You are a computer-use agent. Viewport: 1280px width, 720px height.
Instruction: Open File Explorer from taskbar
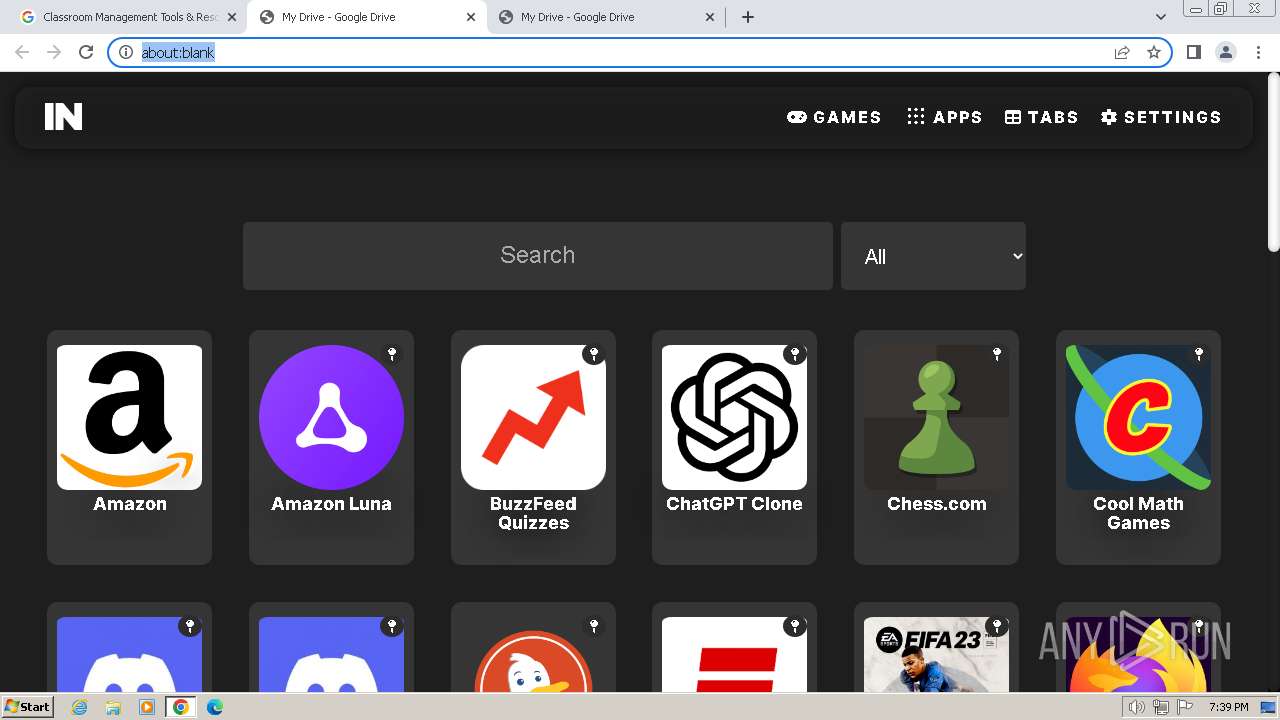point(113,707)
